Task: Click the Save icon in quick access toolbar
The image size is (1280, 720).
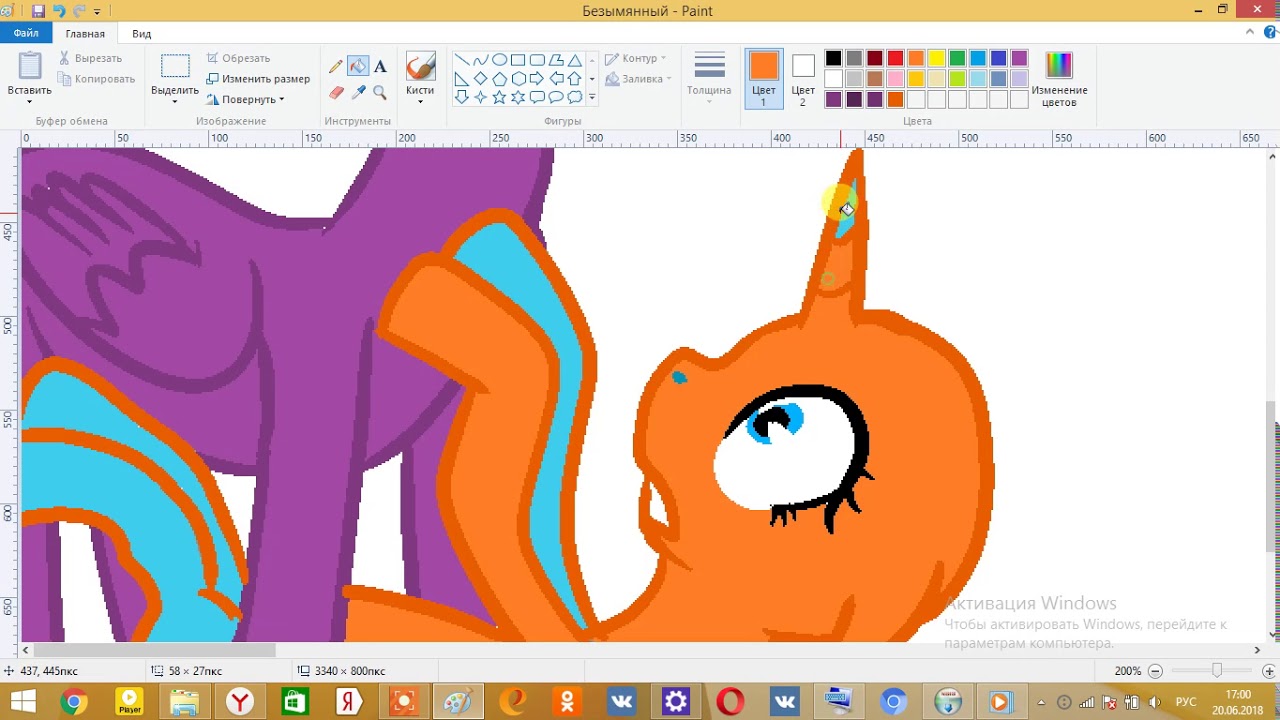Action: click(38, 11)
